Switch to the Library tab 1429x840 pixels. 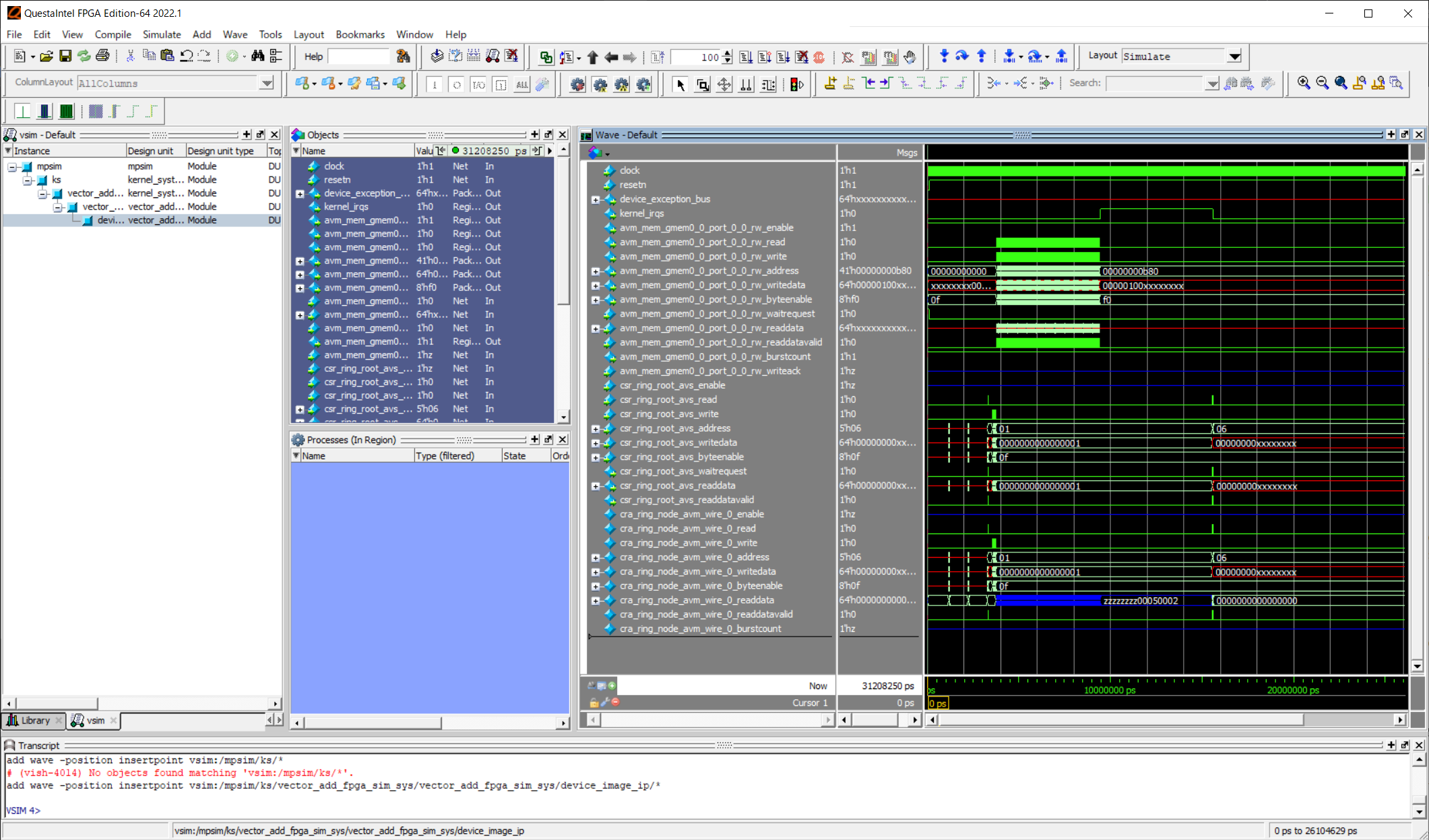[x=34, y=721]
